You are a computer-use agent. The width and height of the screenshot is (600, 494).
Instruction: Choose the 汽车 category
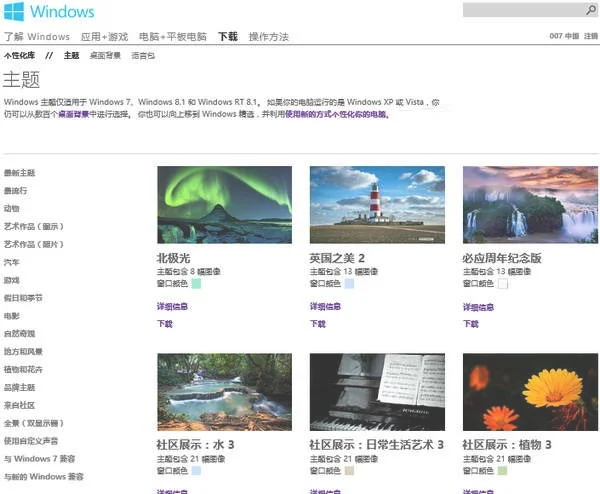(11, 262)
